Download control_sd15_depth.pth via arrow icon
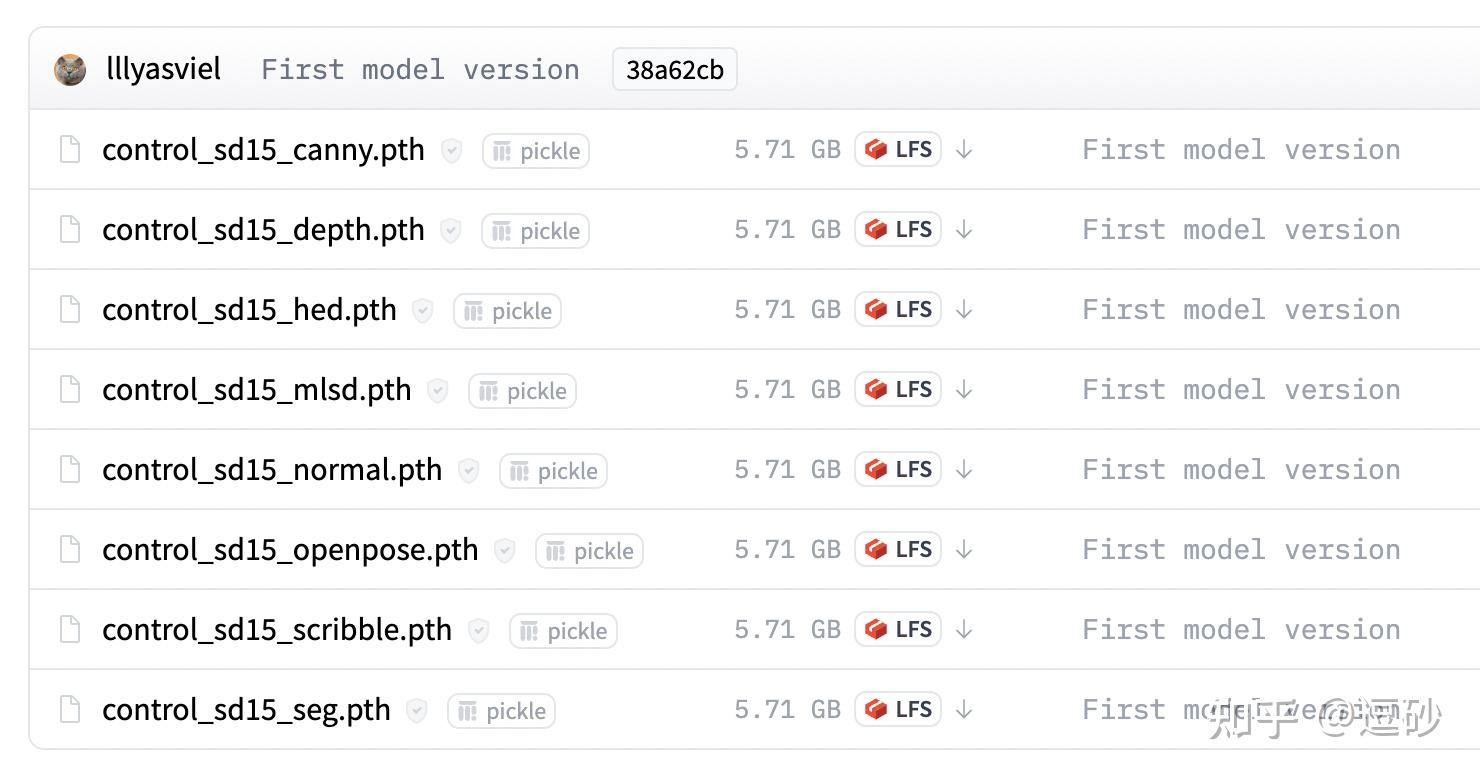Image resolution: width=1480 pixels, height=778 pixels. coord(964,230)
